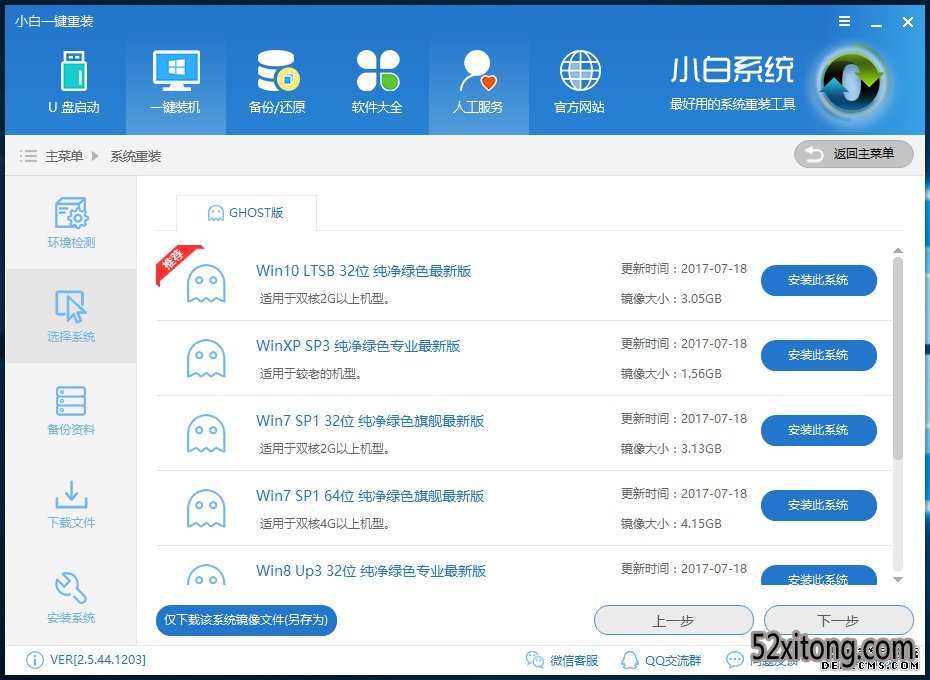Open the U盘启动 USB boot tool
The image size is (930, 680).
coord(74,82)
